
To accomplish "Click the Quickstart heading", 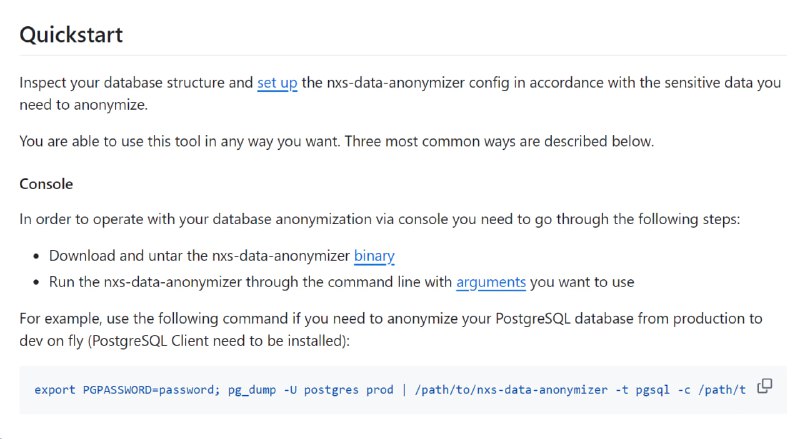I will 71,35.
